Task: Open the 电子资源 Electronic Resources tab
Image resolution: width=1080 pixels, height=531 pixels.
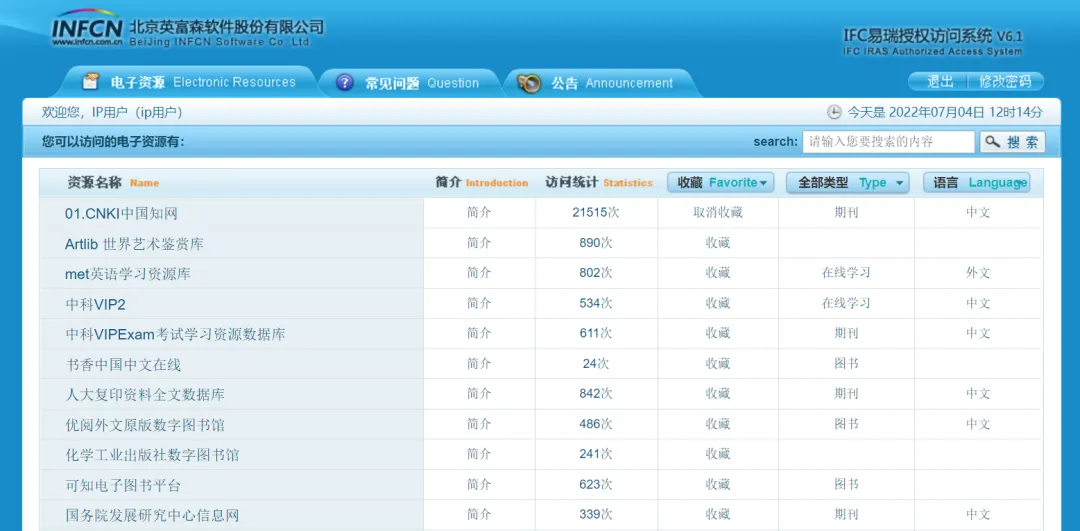Action: (188, 82)
